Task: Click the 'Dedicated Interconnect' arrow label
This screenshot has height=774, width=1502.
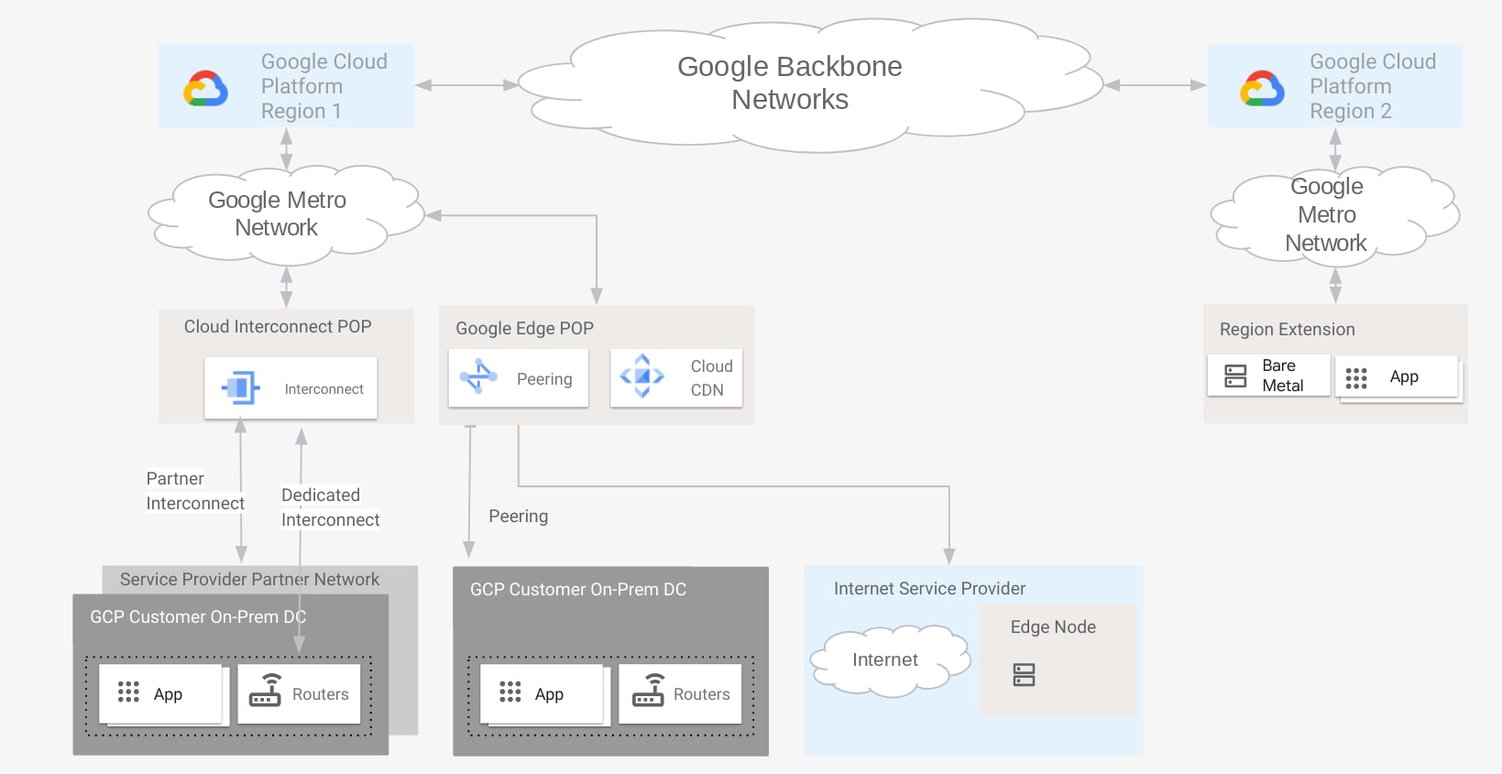Action: [x=330, y=507]
